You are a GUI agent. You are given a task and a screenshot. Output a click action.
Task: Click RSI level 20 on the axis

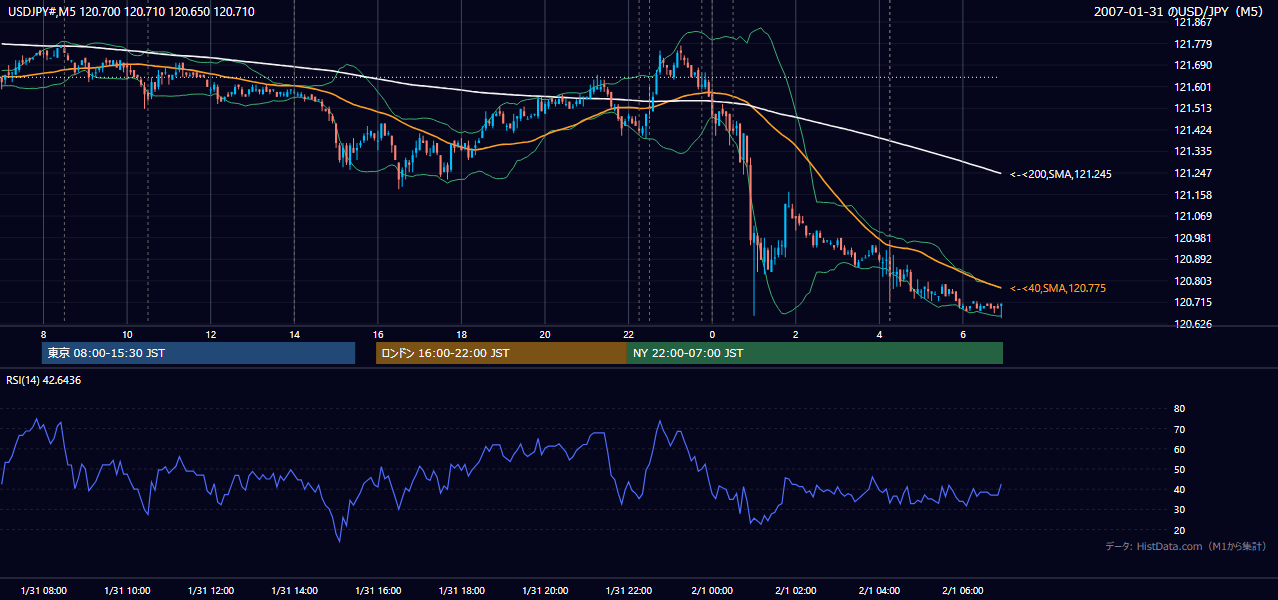[1180, 531]
